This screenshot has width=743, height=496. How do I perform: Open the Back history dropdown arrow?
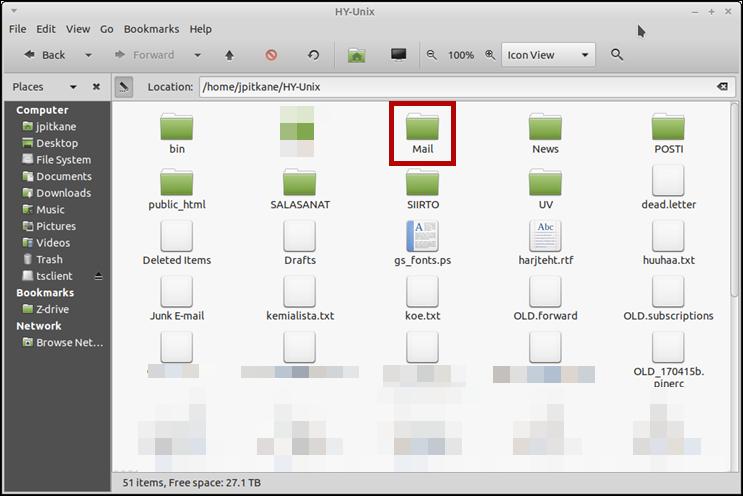[88, 55]
